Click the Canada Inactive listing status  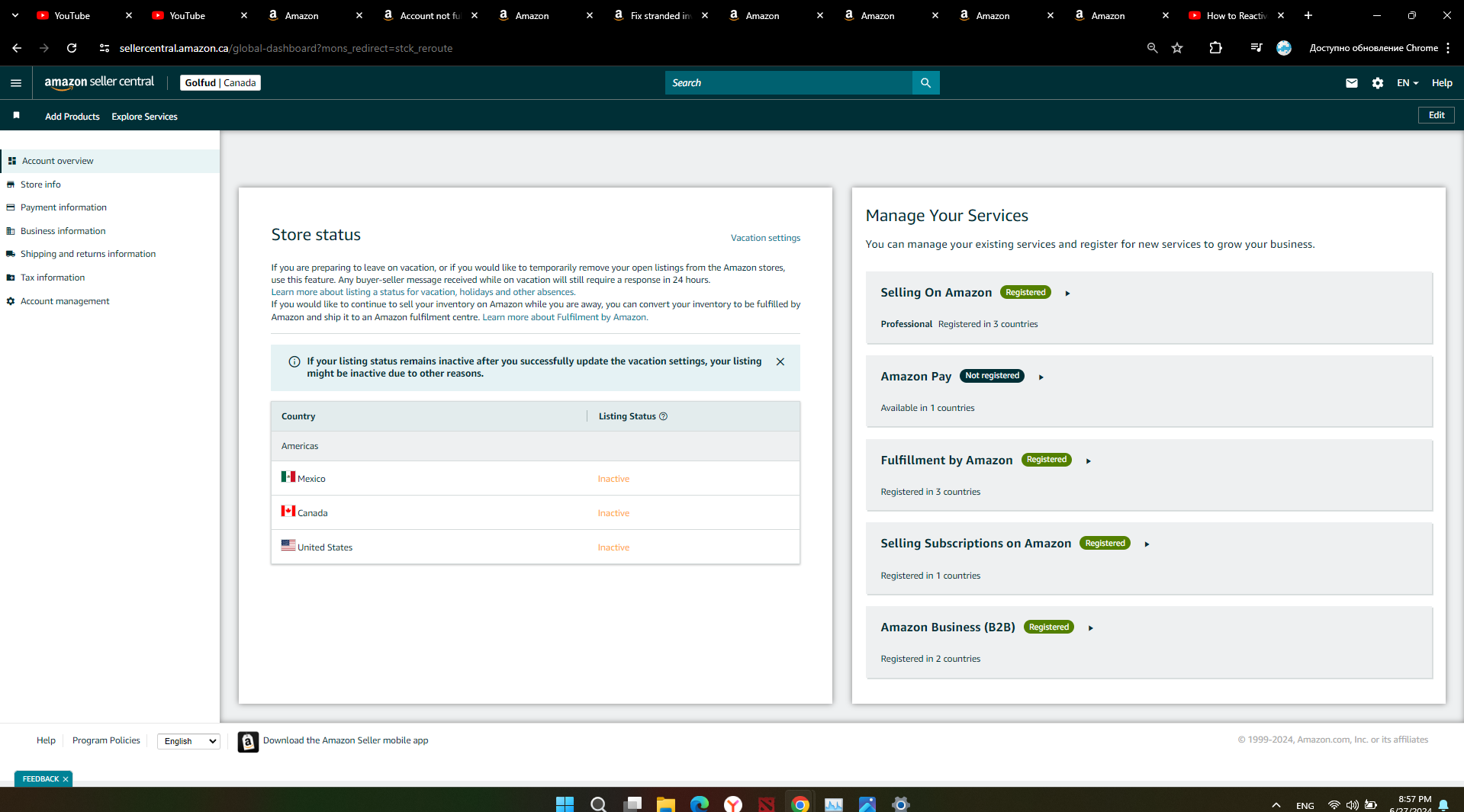613,513
